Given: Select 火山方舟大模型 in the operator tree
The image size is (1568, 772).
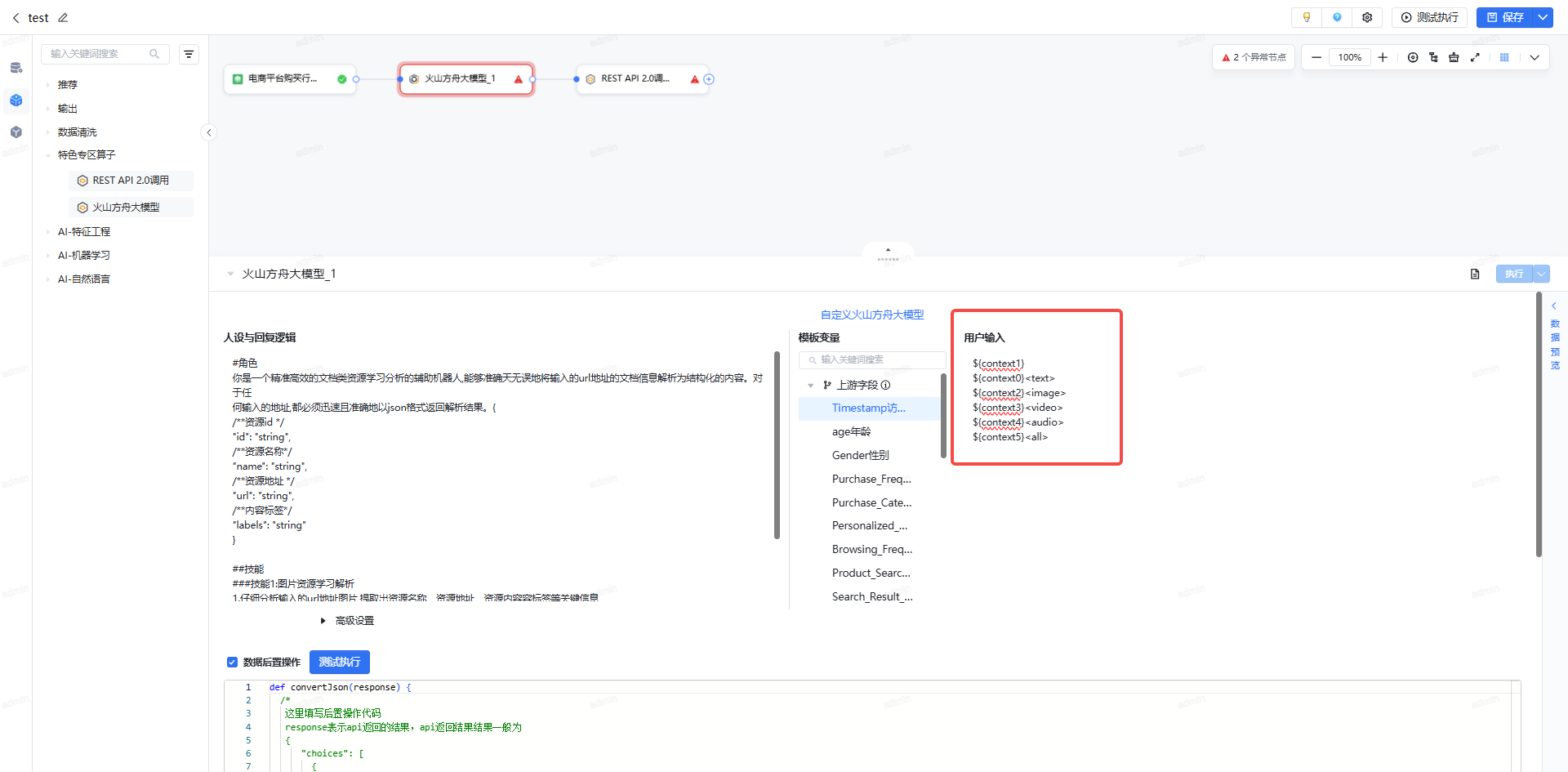Looking at the screenshot, I should (x=126, y=208).
